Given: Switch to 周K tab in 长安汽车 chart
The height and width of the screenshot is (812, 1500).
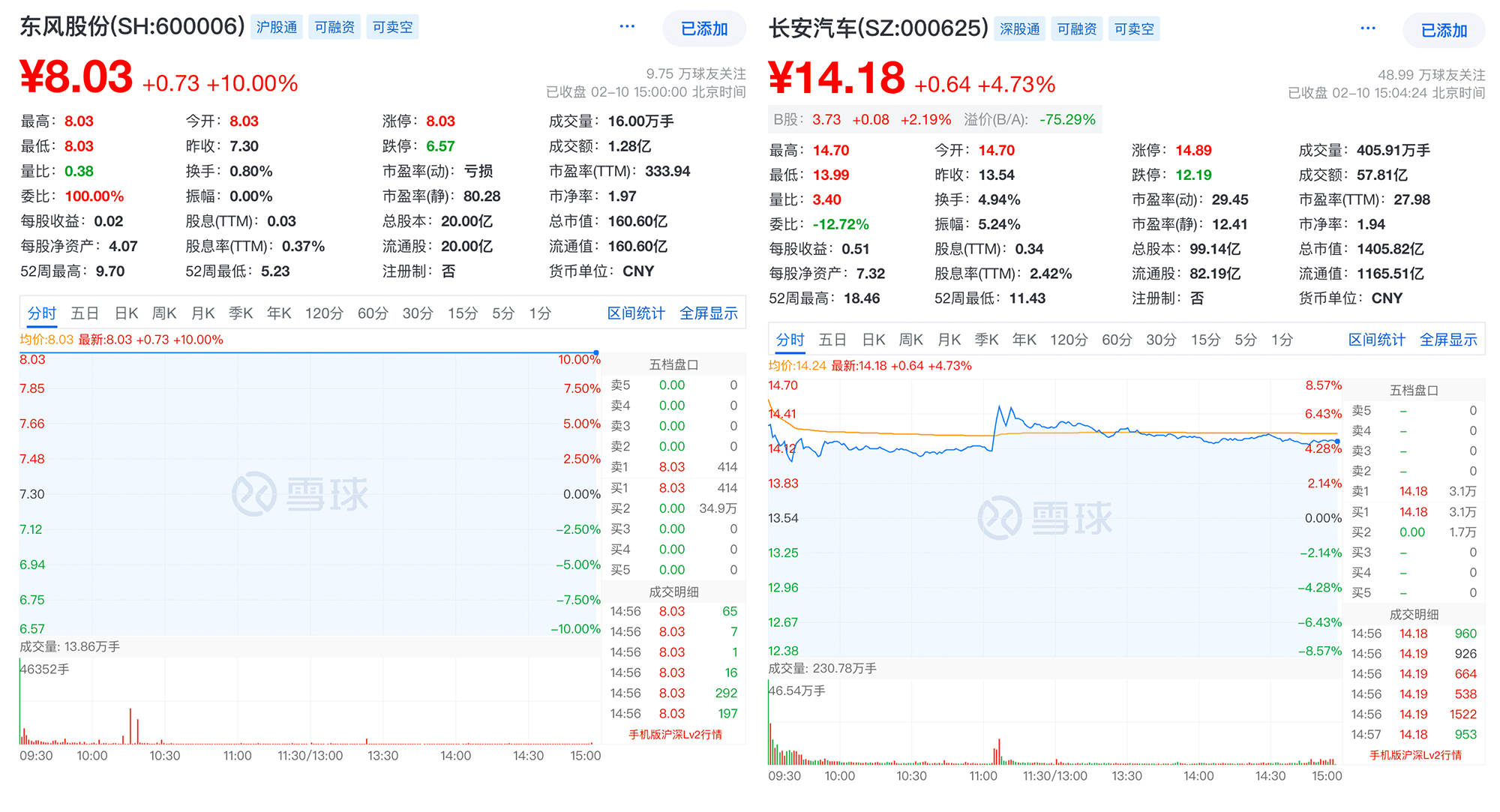Looking at the screenshot, I should (x=911, y=340).
